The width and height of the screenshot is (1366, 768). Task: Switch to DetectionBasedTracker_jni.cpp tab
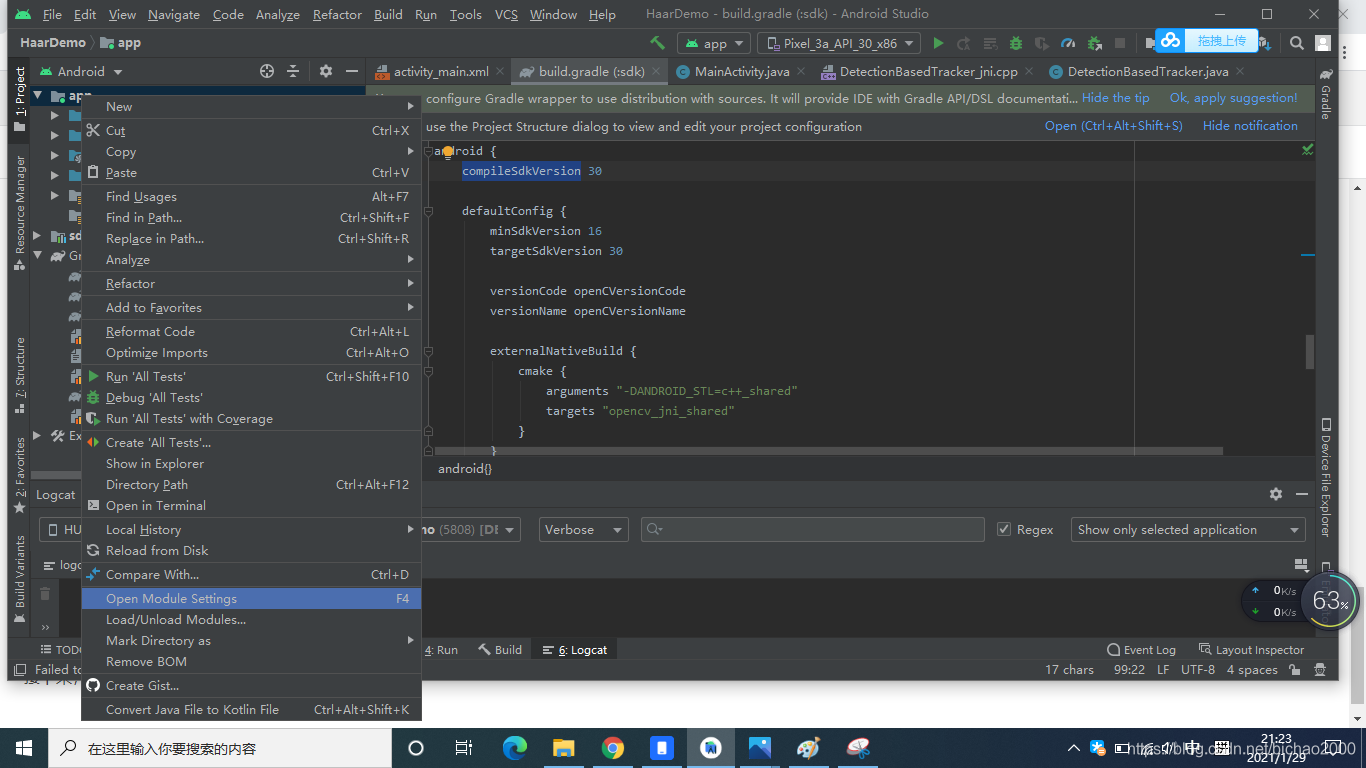click(928, 71)
